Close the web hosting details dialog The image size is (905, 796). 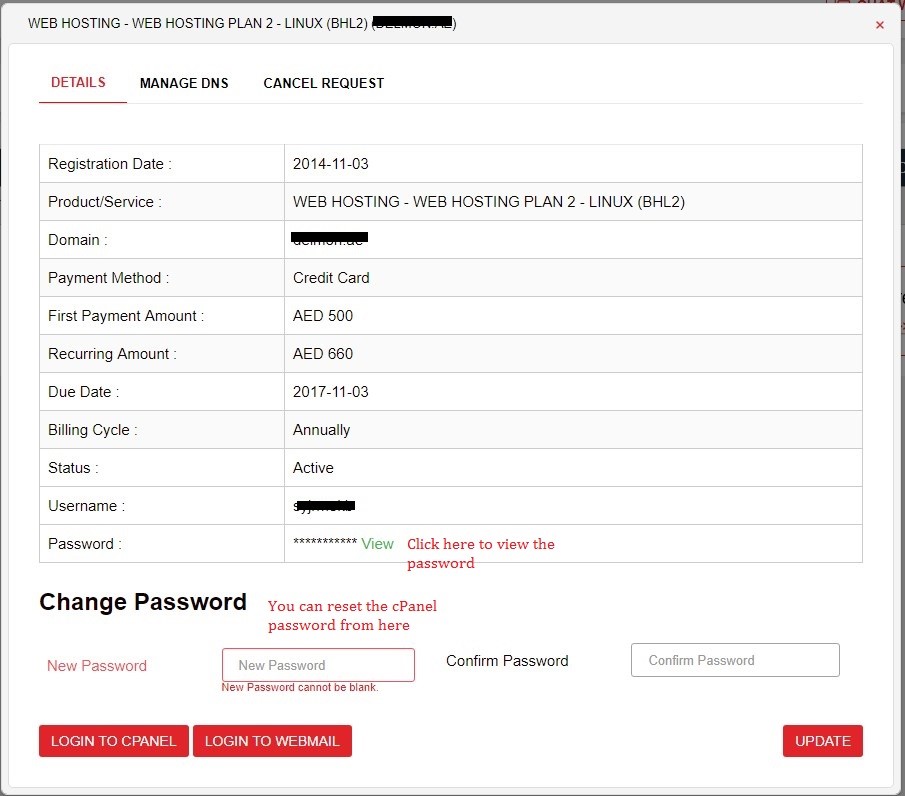(x=880, y=25)
